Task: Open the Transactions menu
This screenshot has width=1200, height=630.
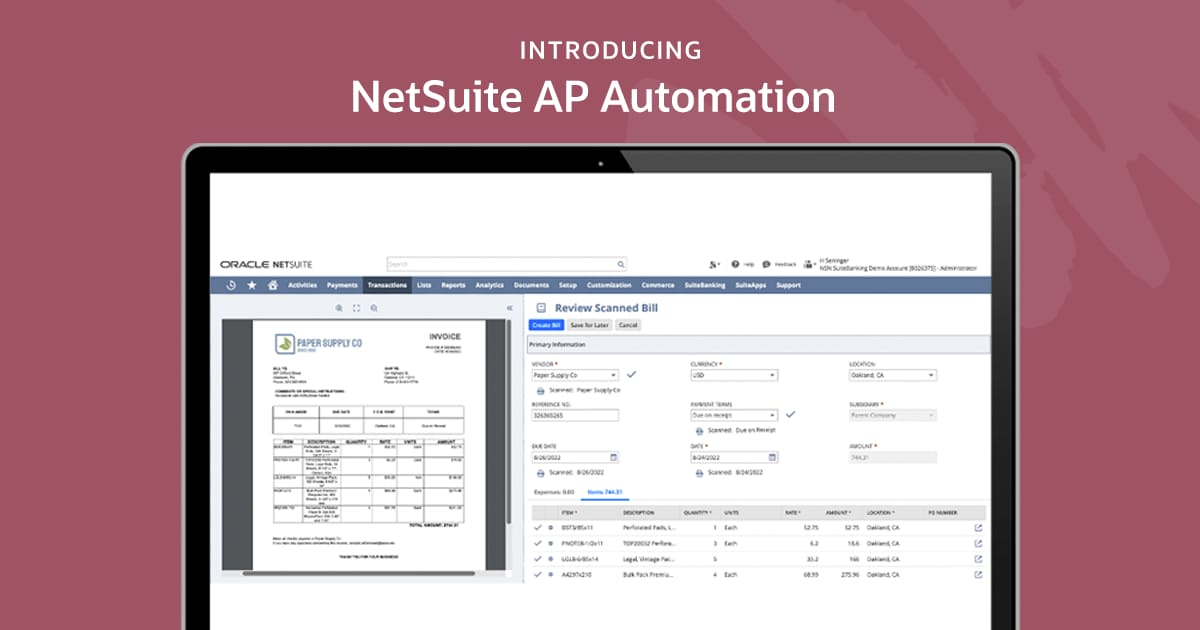Action: (x=387, y=285)
